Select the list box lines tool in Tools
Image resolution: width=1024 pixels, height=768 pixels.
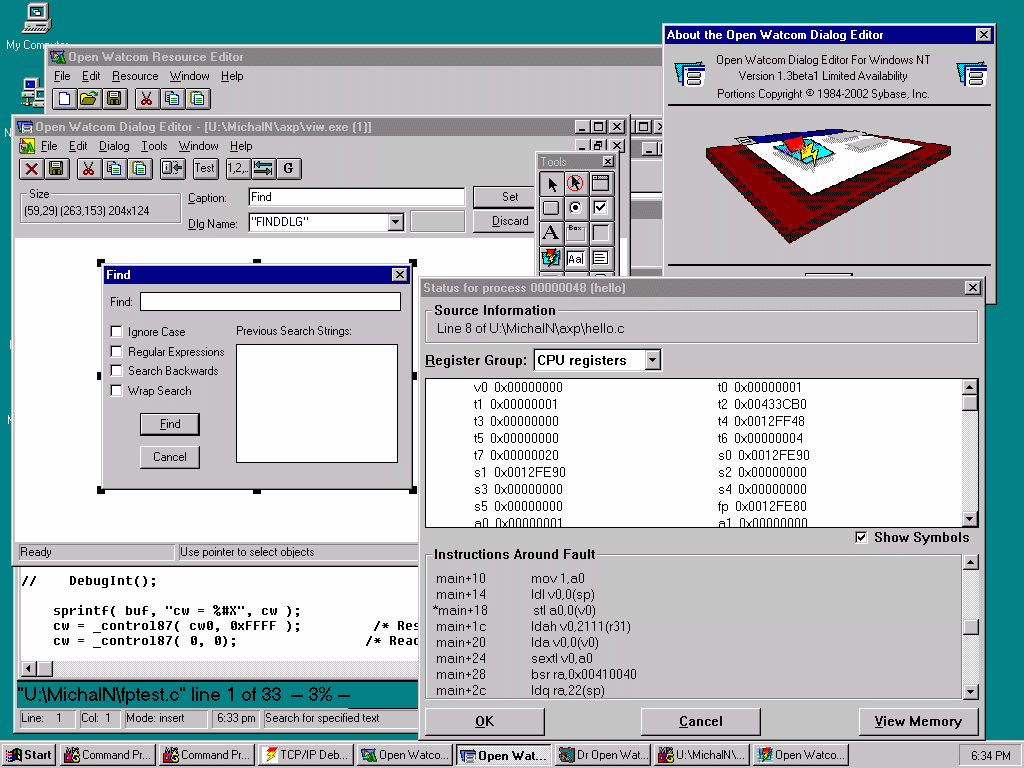[x=600, y=258]
